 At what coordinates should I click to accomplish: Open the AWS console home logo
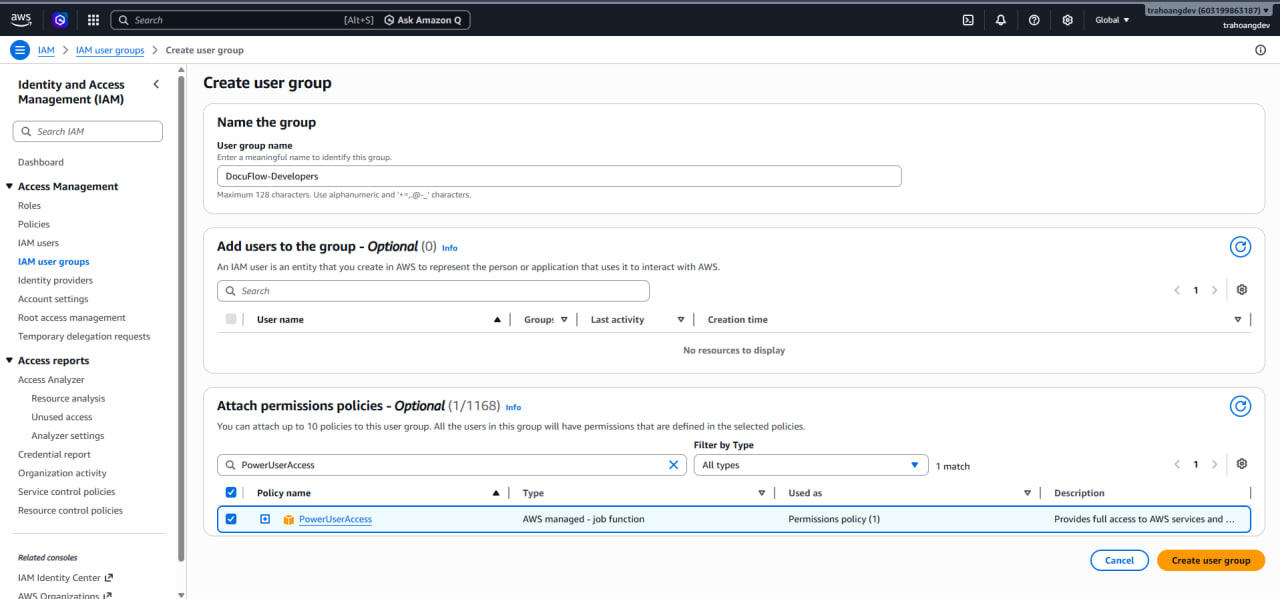pyautogui.click(x=21, y=19)
